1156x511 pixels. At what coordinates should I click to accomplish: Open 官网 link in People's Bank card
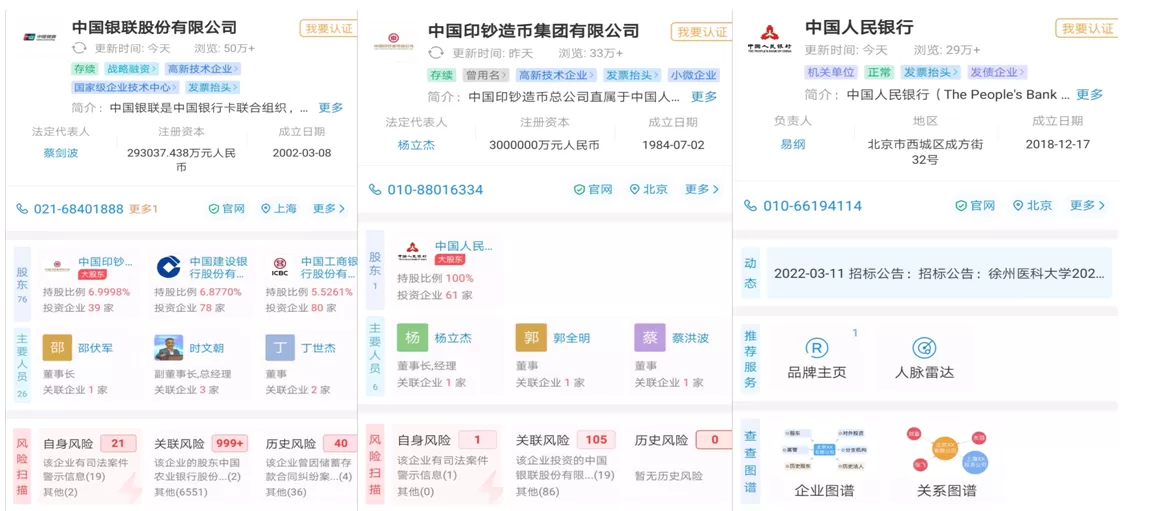point(975,205)
